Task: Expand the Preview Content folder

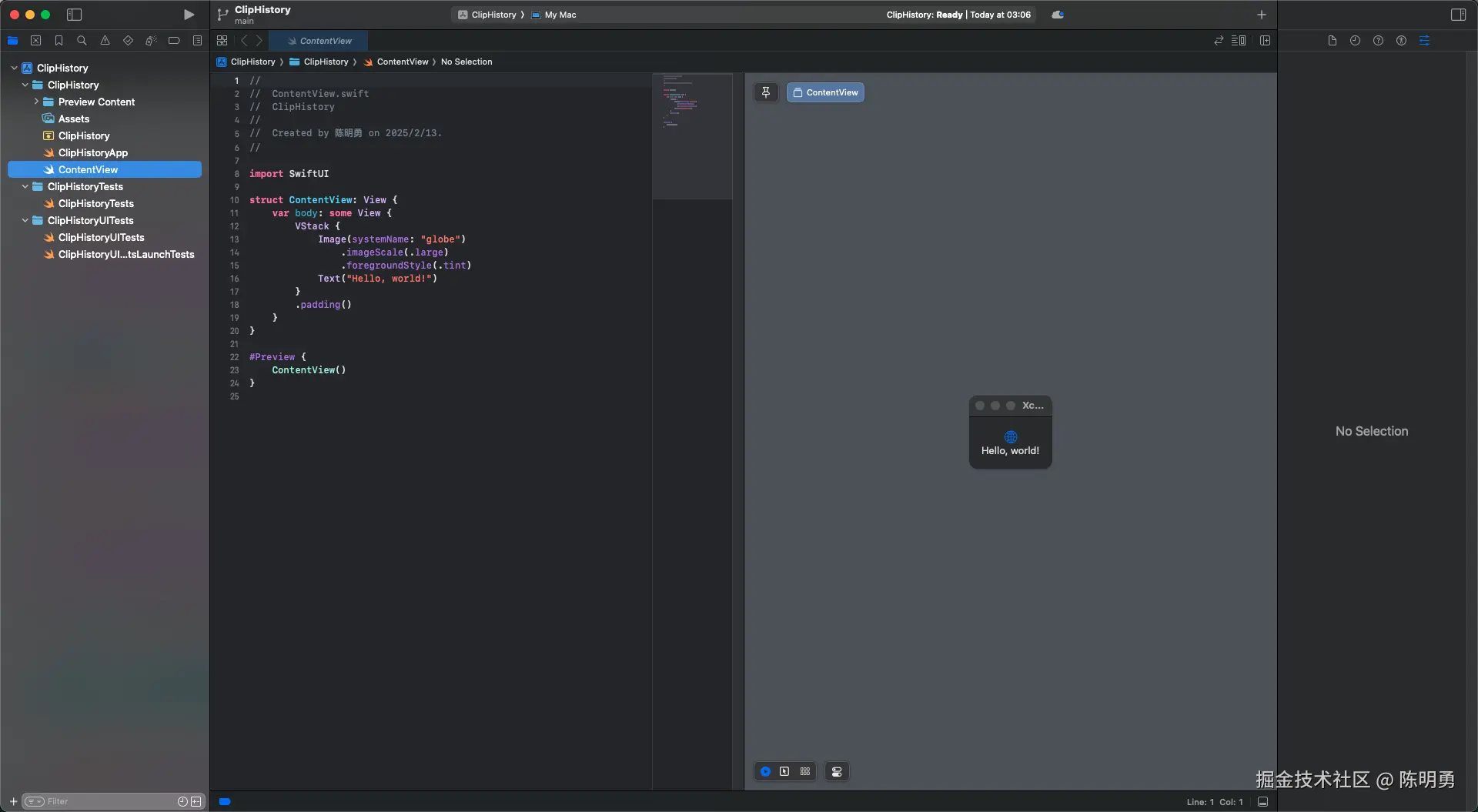Action: [36, 102]
